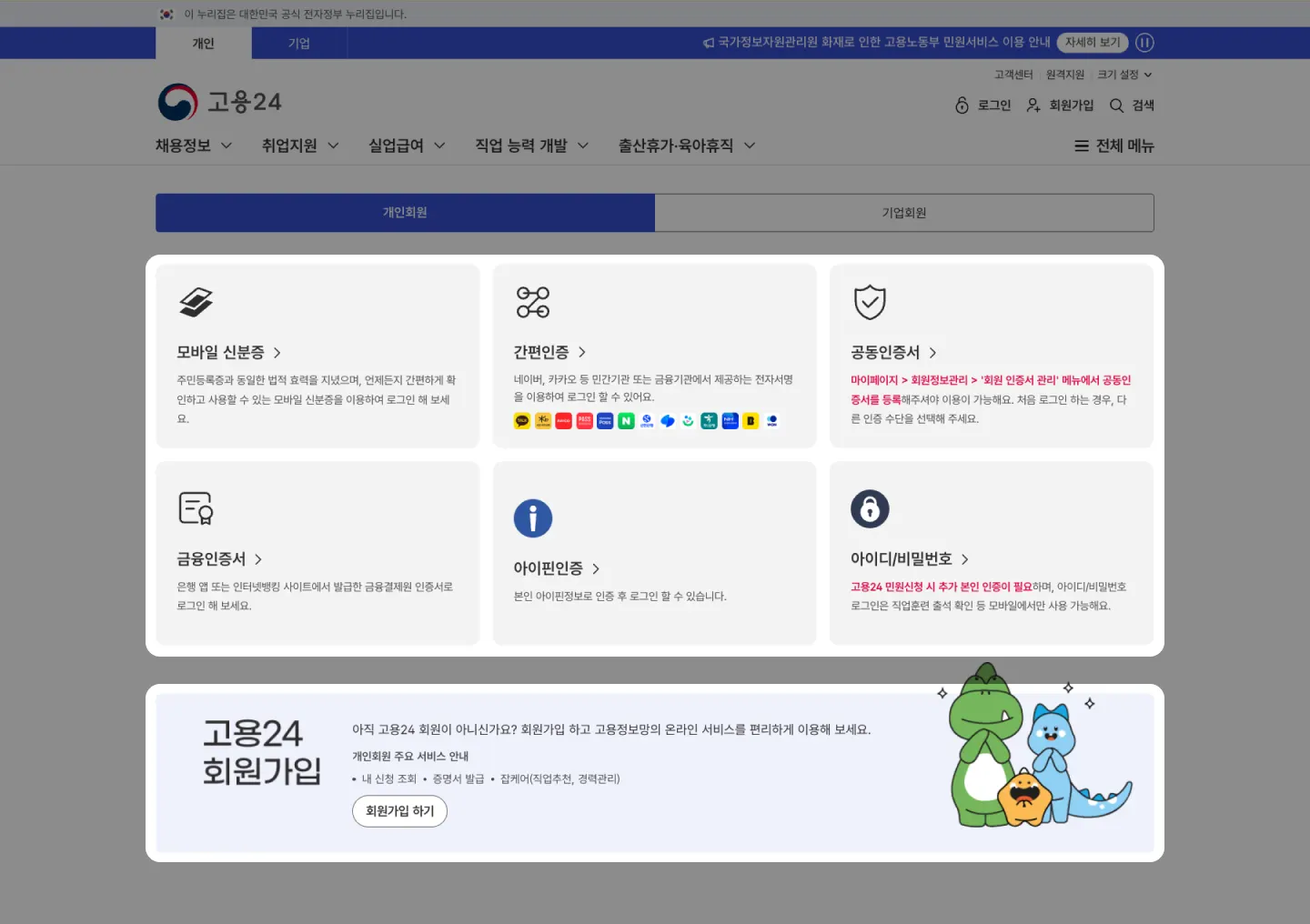Switch to the 기업 top tab
1310x924 pixels.
coord(299,43)
